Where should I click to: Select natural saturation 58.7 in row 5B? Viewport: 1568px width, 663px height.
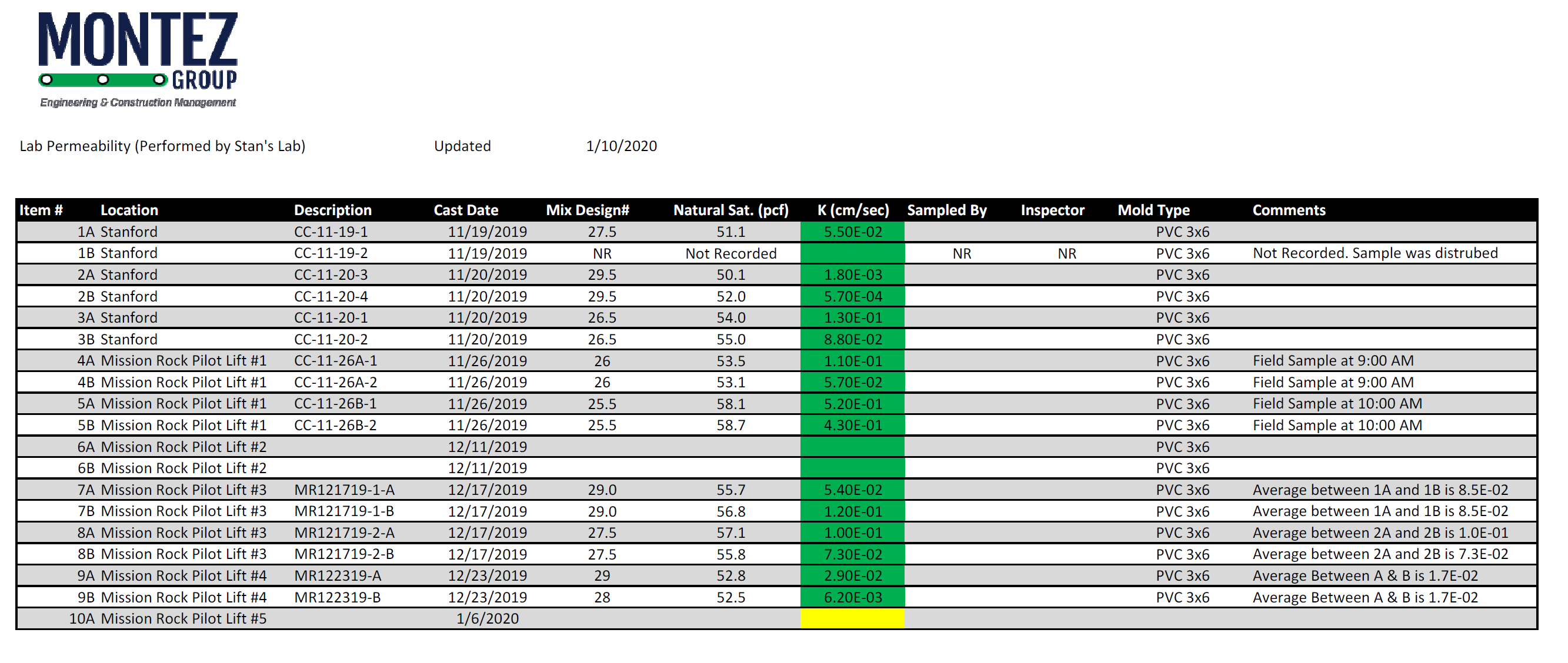[x=731, y=426]
